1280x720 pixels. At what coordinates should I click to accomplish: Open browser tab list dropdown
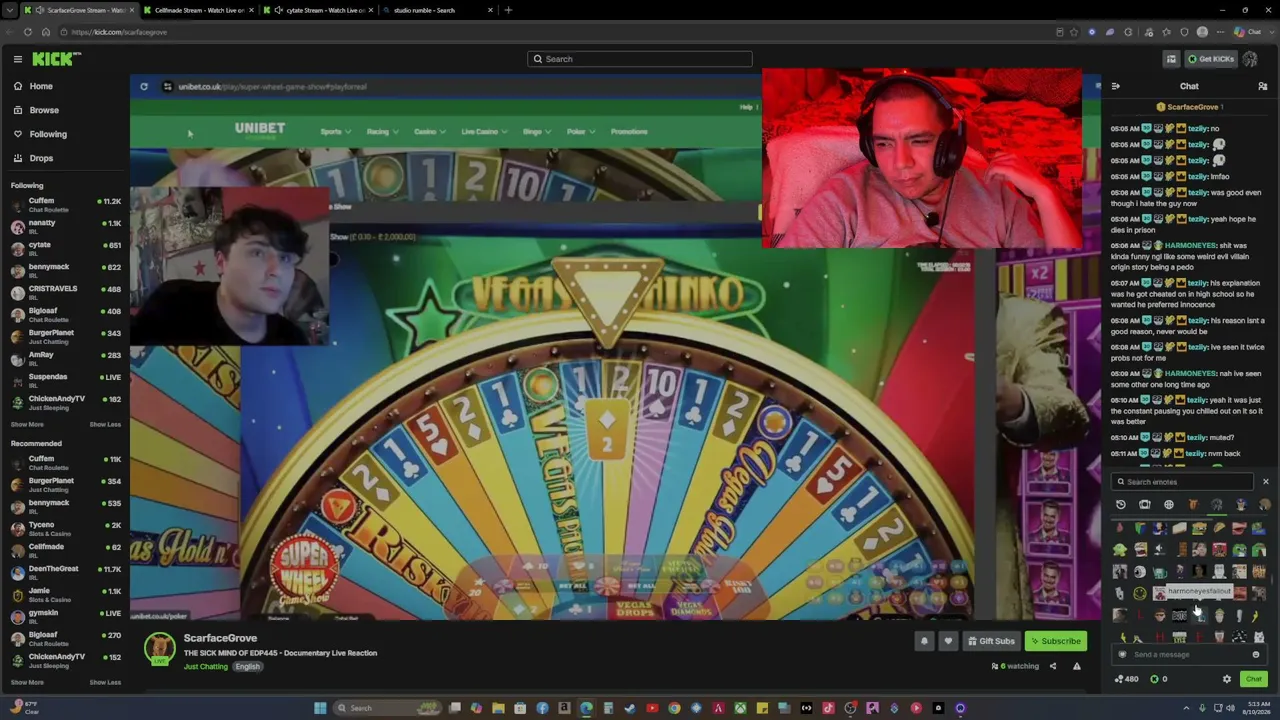point(9,10)
